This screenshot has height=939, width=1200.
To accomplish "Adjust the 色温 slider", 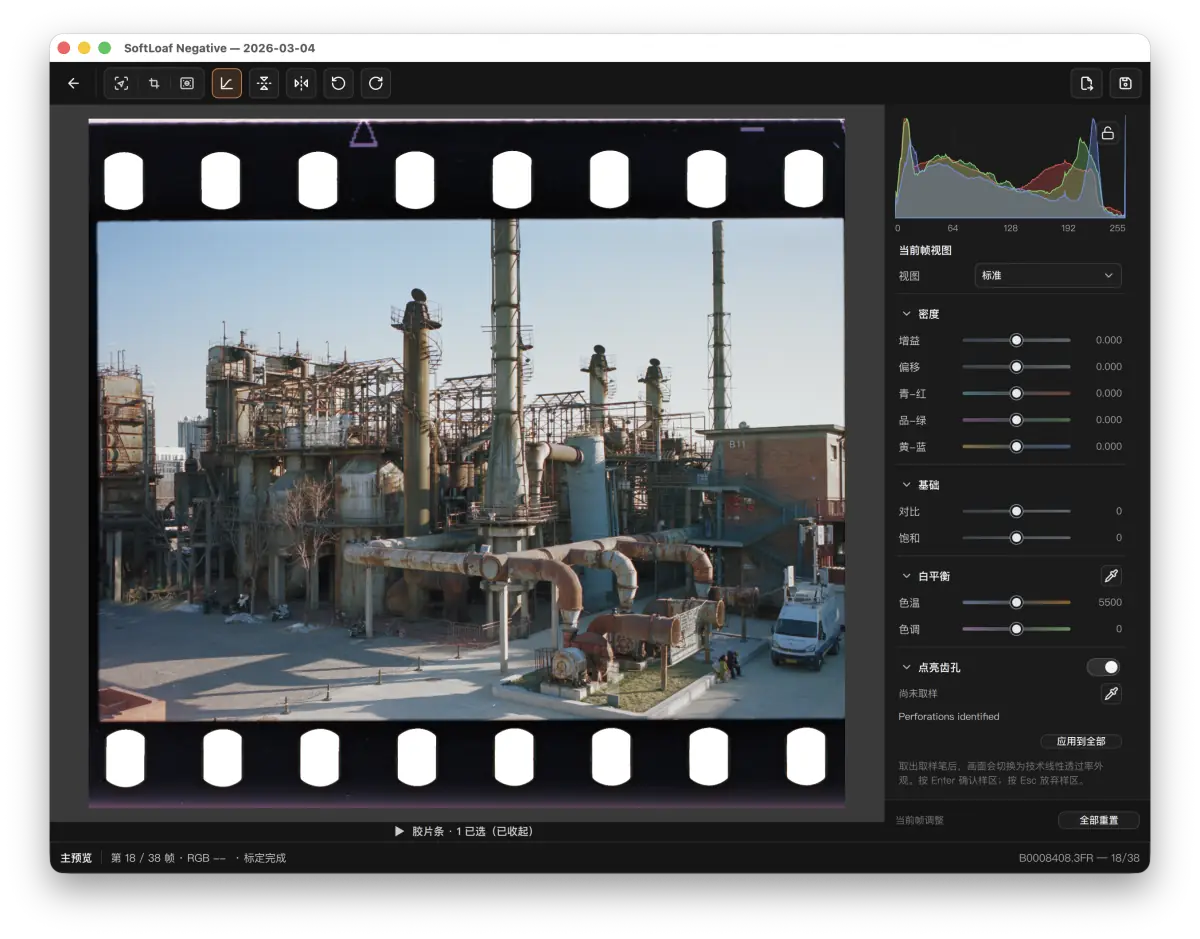I will pyautogui.click(x=1016, y=602).
